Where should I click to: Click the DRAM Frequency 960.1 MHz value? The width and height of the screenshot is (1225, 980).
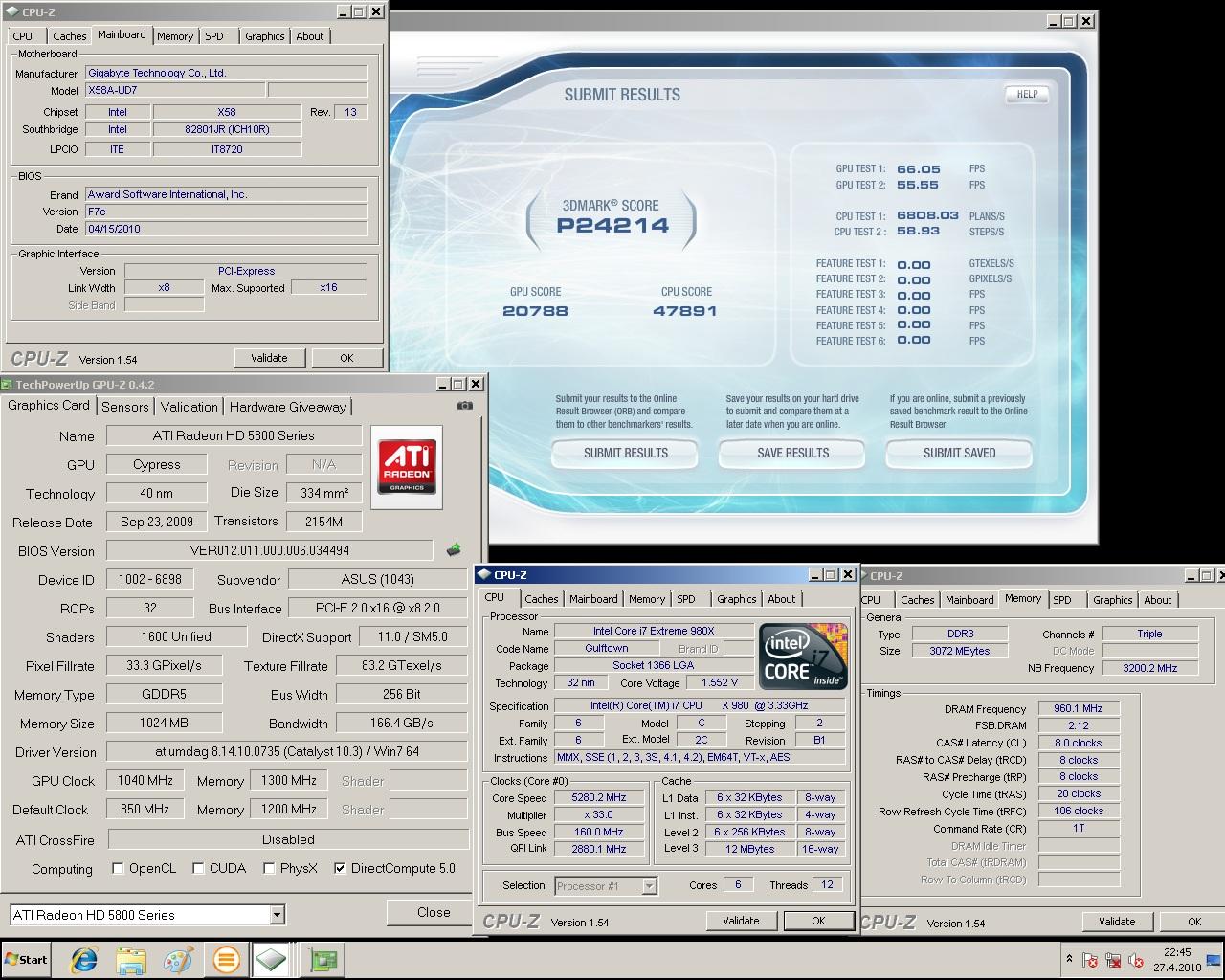1079,709
